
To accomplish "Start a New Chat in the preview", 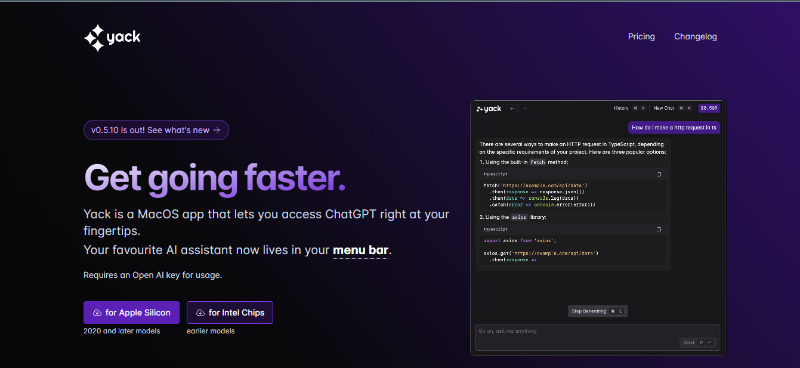I will click(x=673, y=108).
